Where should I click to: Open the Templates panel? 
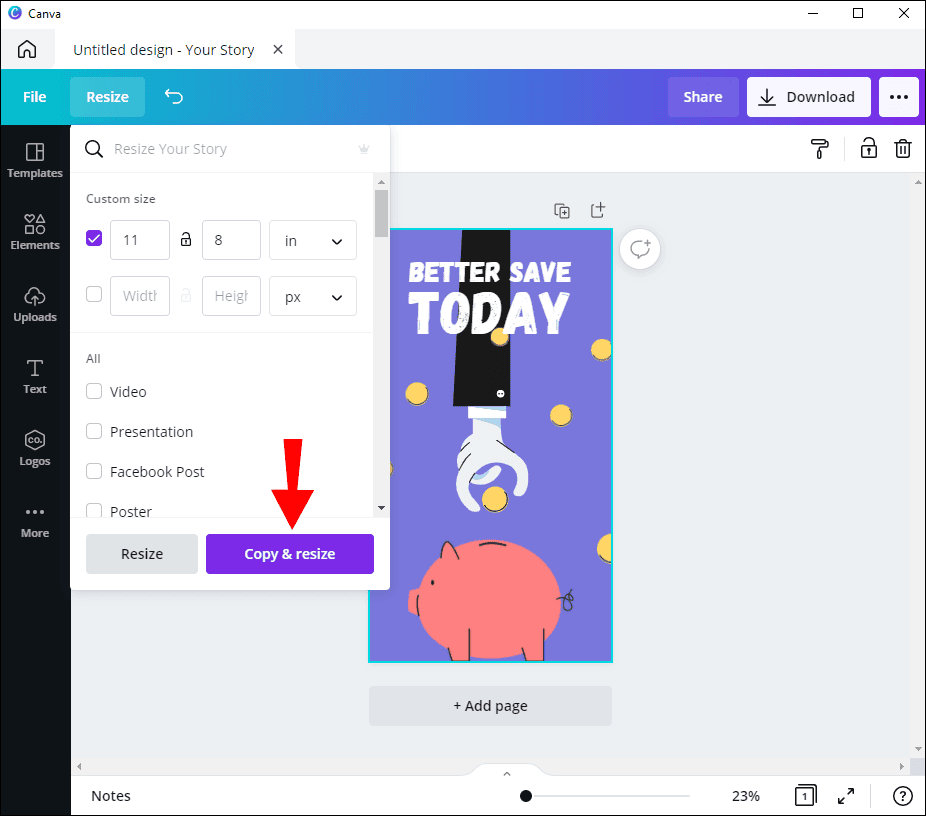pyautogui.click(x=34, y=162)
